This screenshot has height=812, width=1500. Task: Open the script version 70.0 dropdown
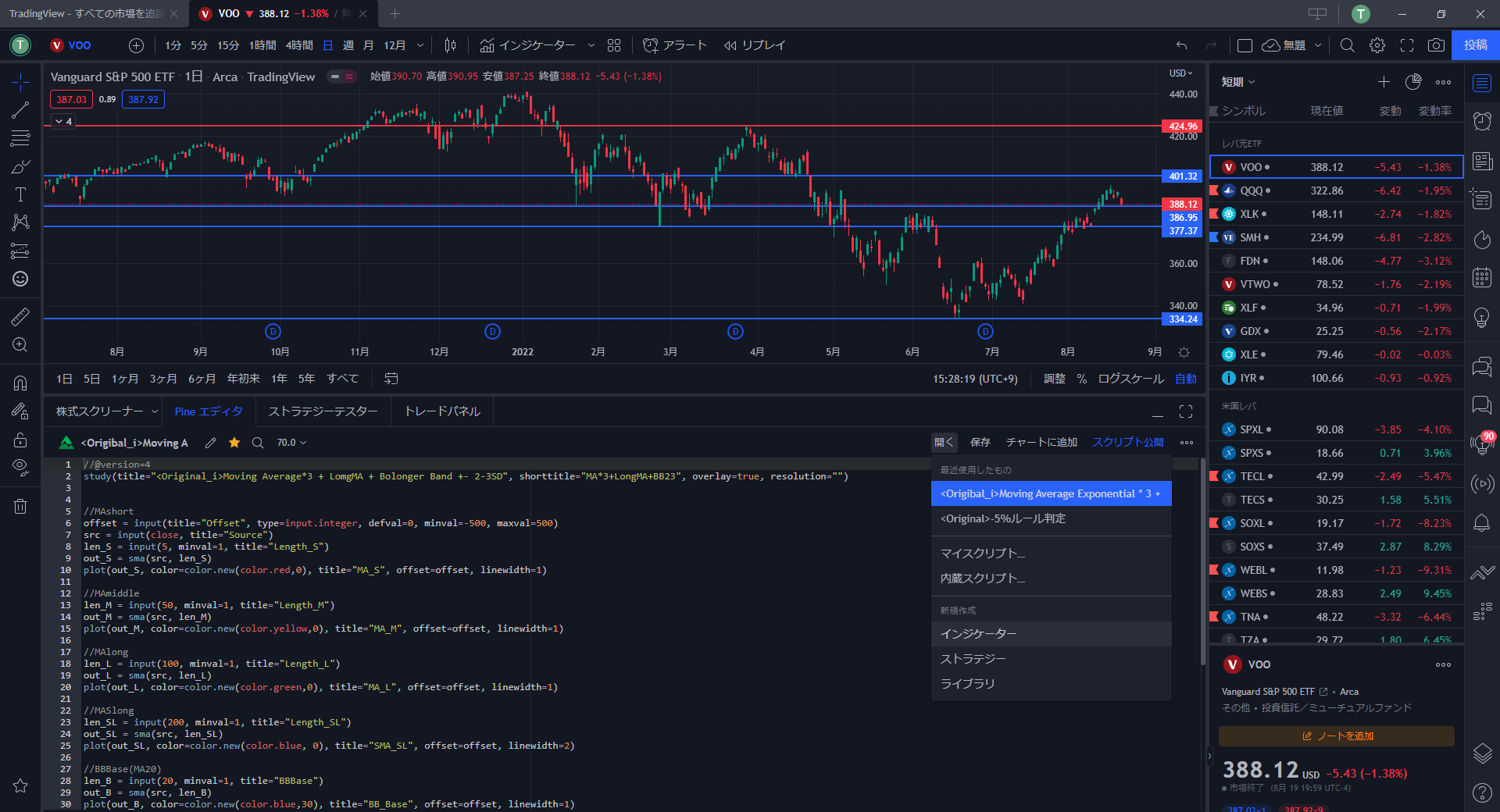291,443
